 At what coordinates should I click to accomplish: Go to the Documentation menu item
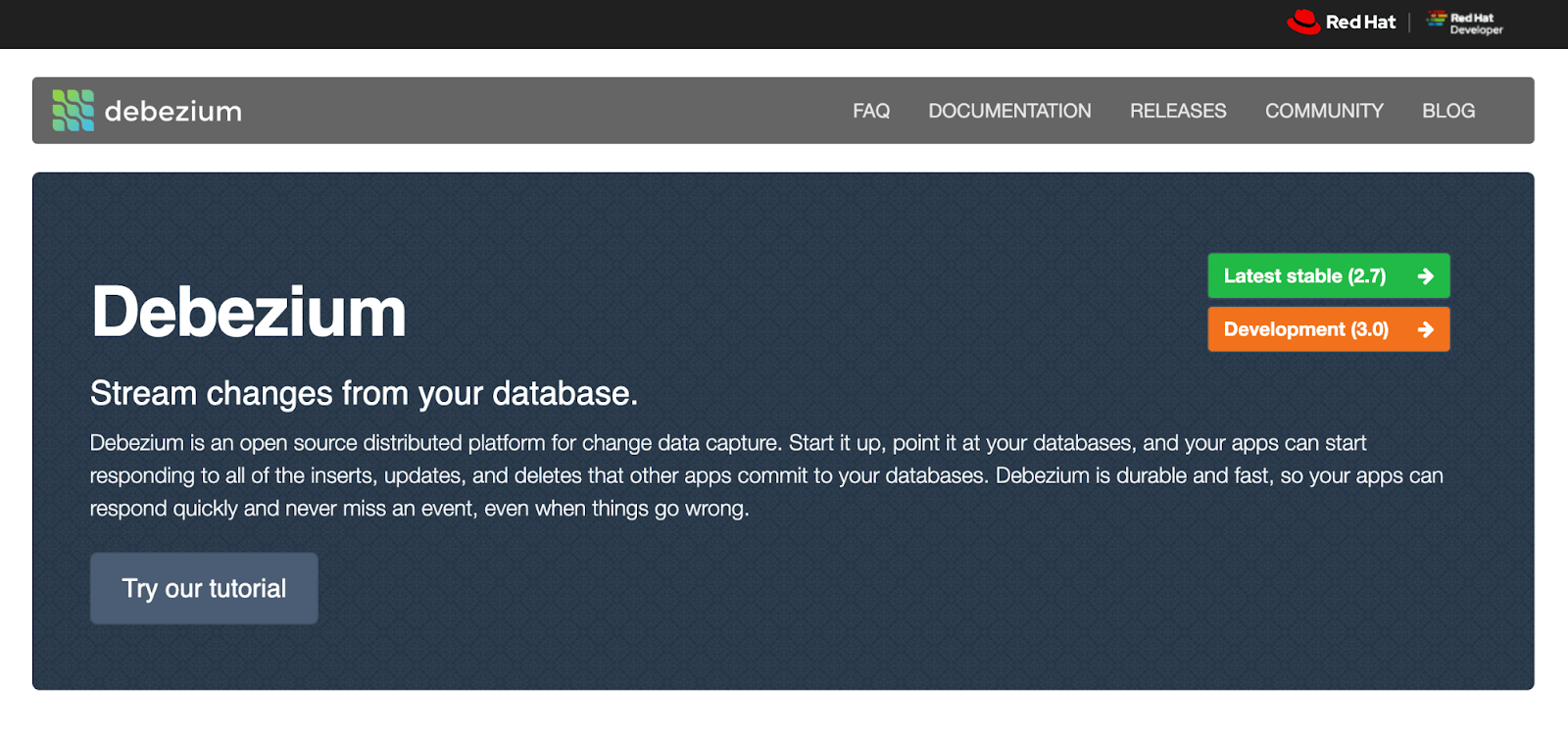(x=1009, y=111)
